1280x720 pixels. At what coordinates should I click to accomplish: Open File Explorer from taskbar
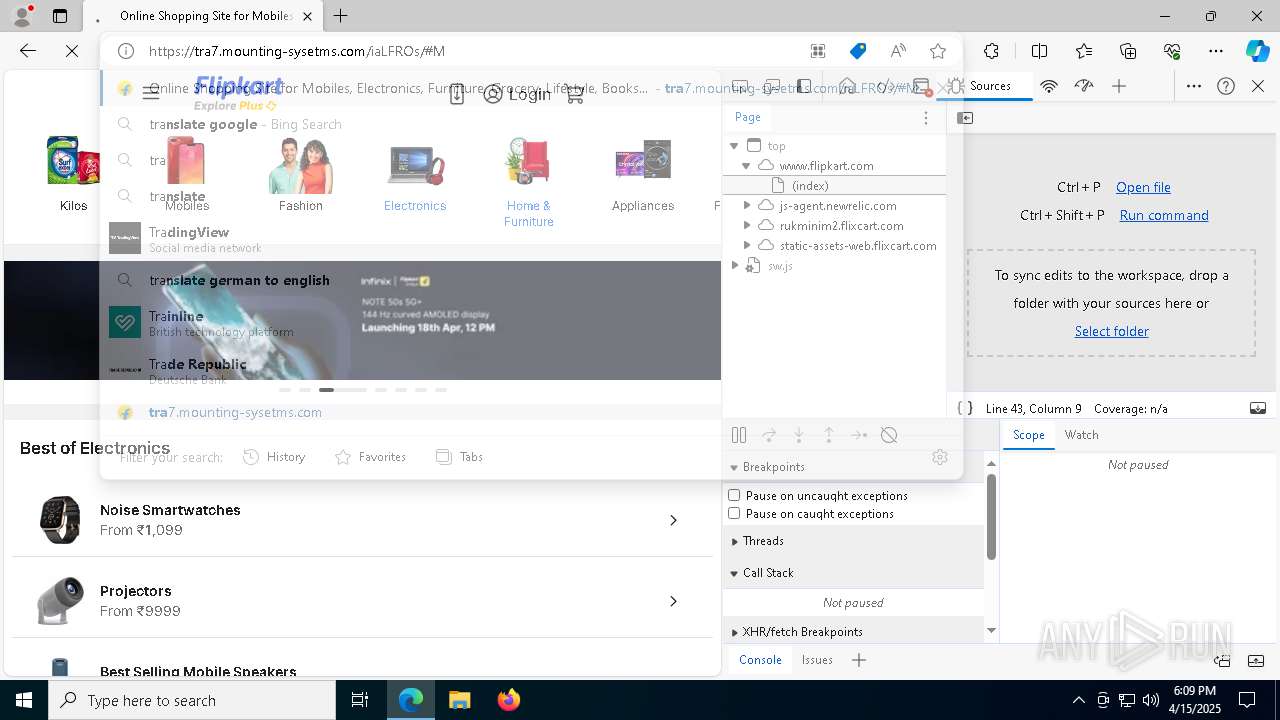click(x=459, y=700)
